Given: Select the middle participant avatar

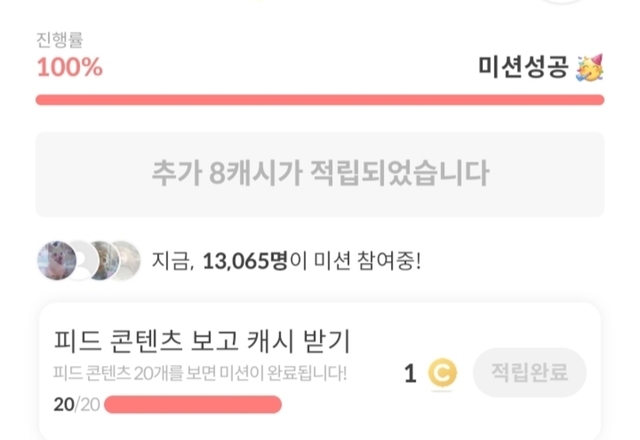Looking at the screenshot, I should [94, 262].
